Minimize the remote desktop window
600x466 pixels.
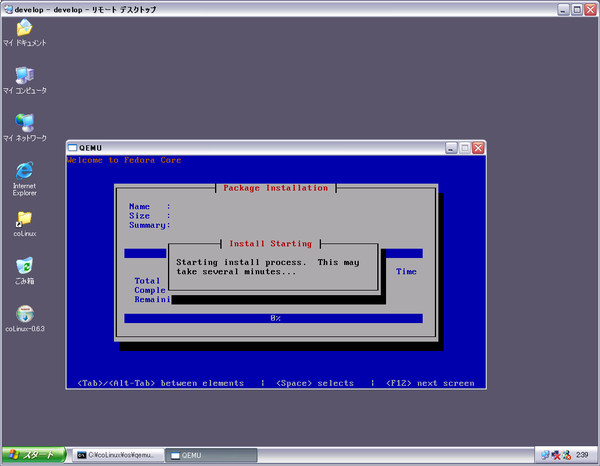click(x=563, y=10)
